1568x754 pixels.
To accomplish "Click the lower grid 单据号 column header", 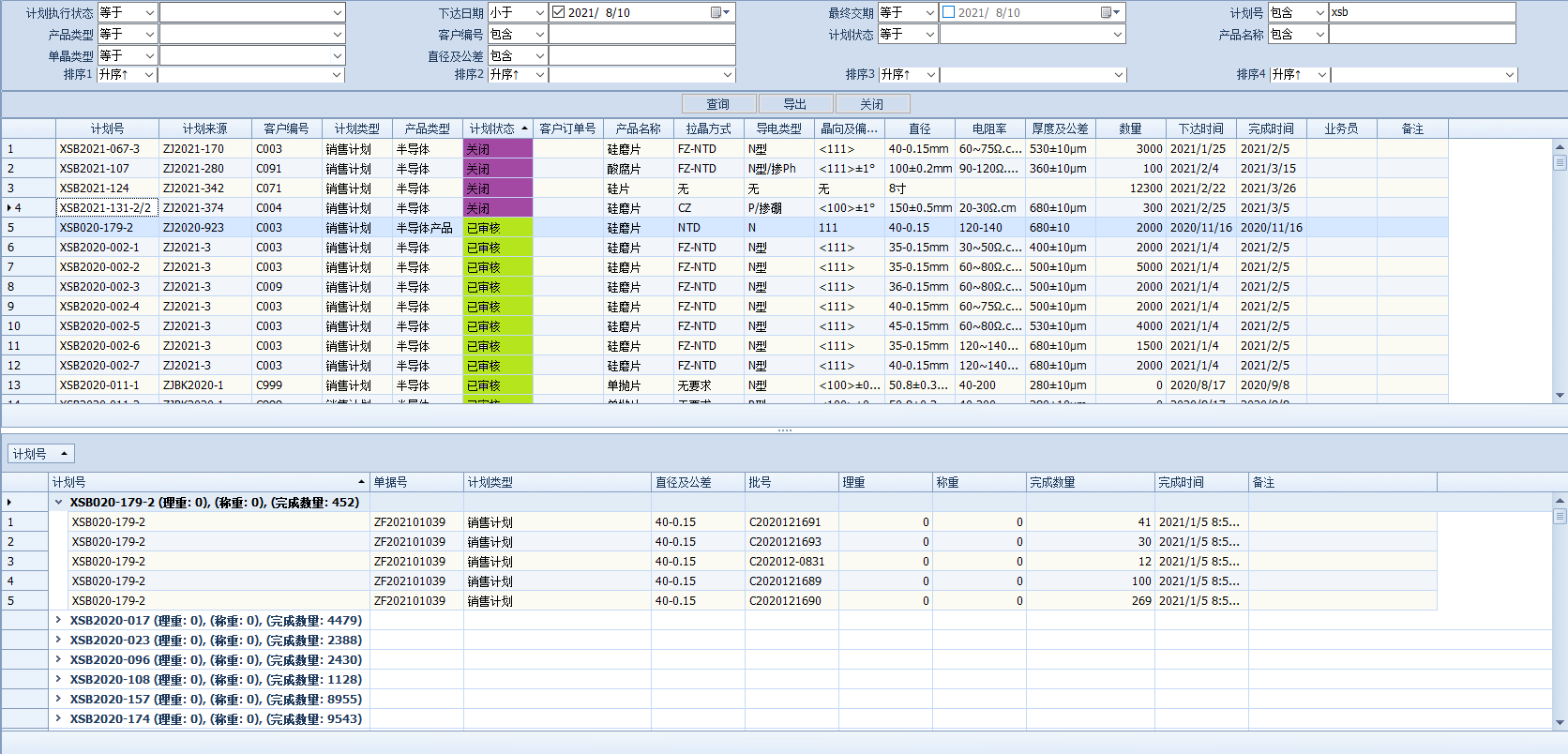I will (x=416, y=482).
